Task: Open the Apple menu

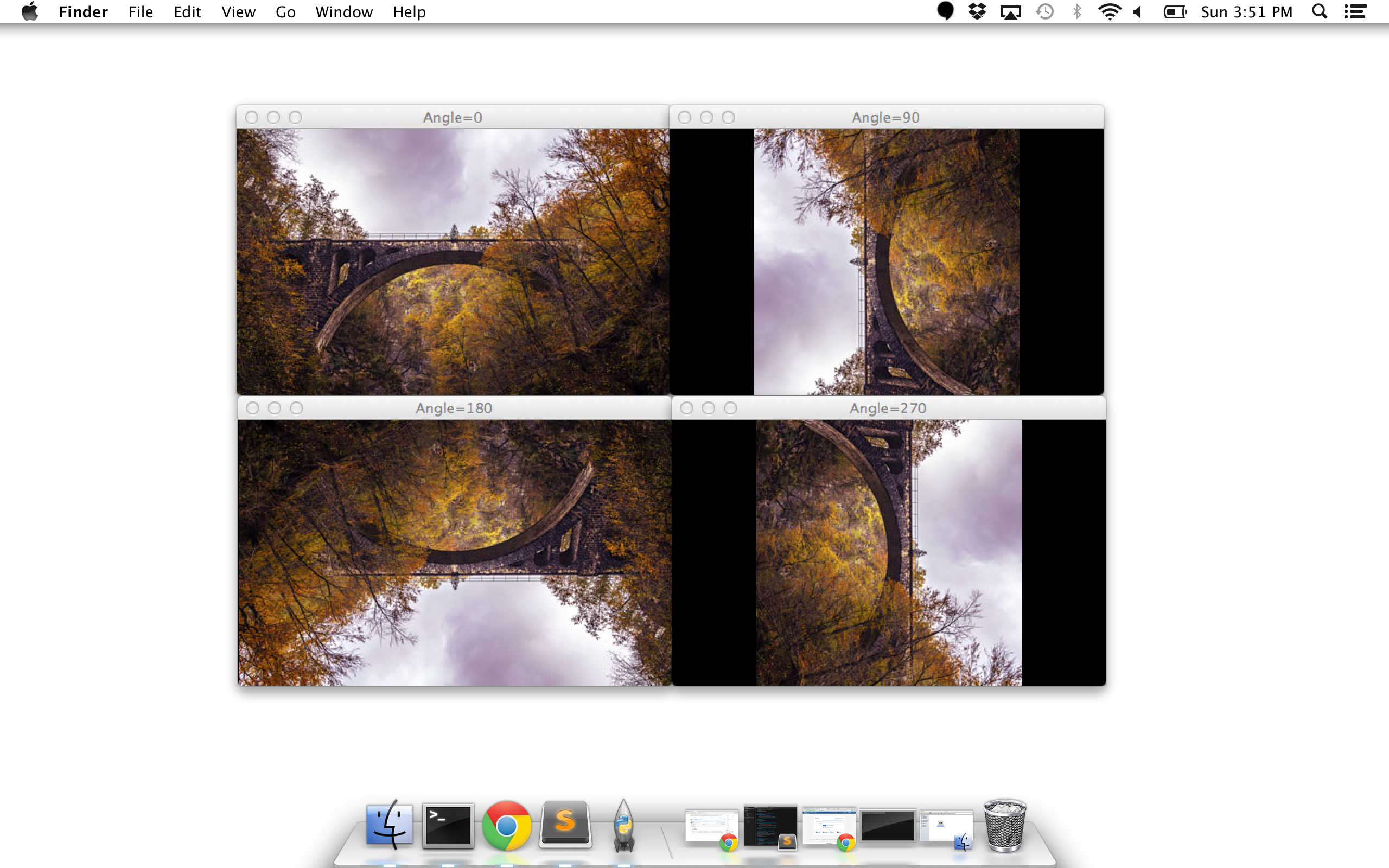Action: click(x=29, y=11)
